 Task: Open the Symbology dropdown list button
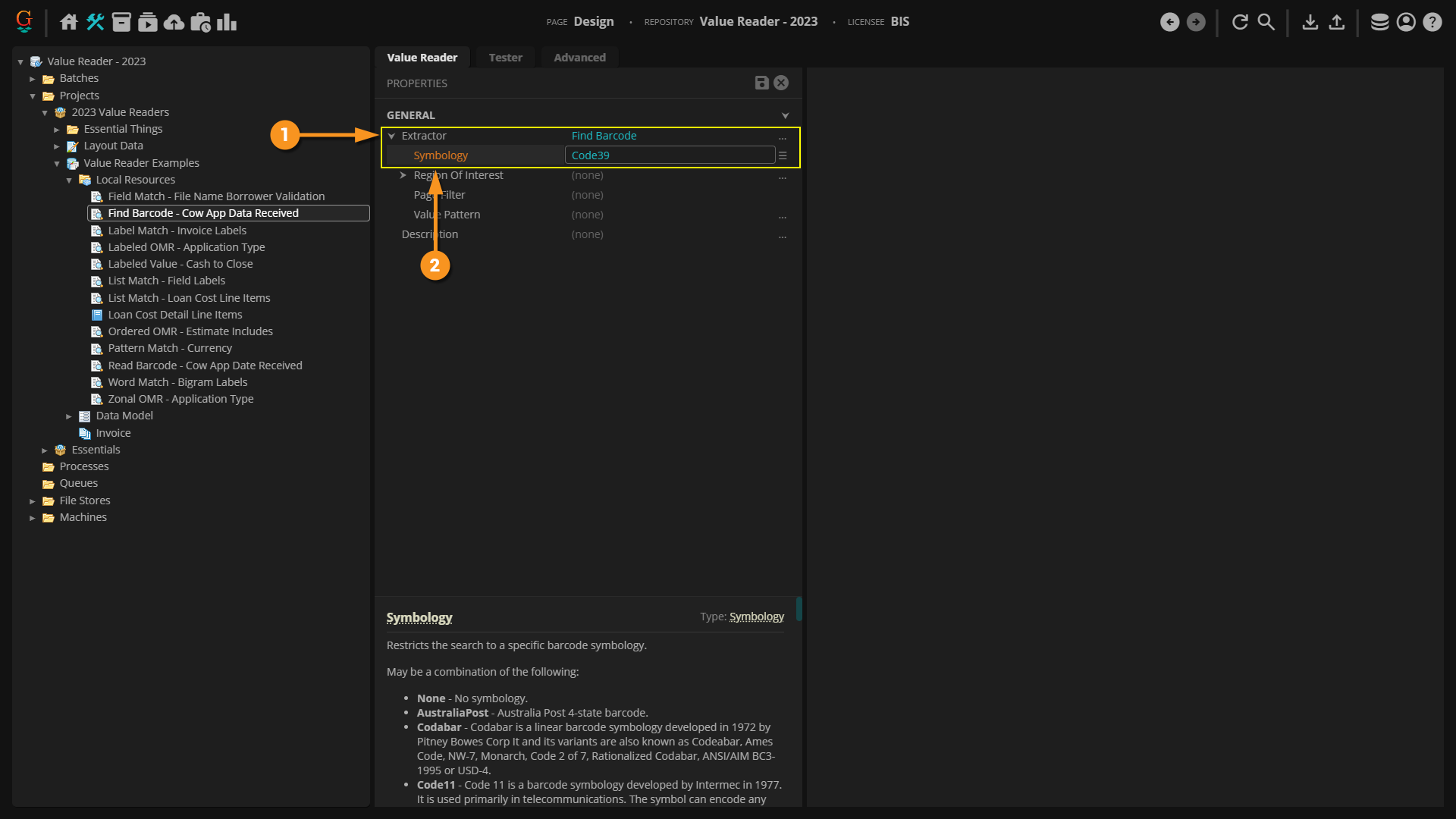point(783,155)
